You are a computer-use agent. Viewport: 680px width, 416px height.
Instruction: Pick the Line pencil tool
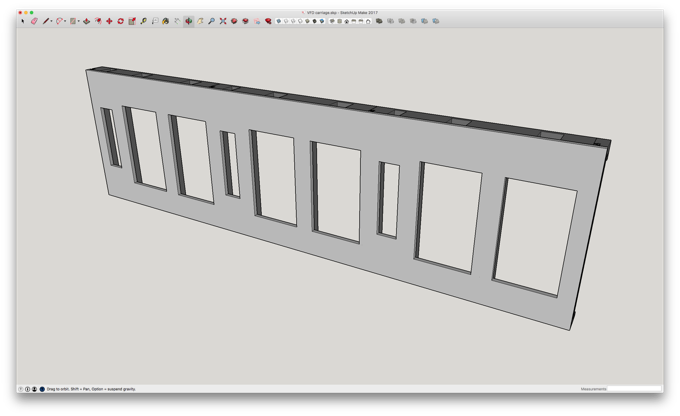coord(46,21)
